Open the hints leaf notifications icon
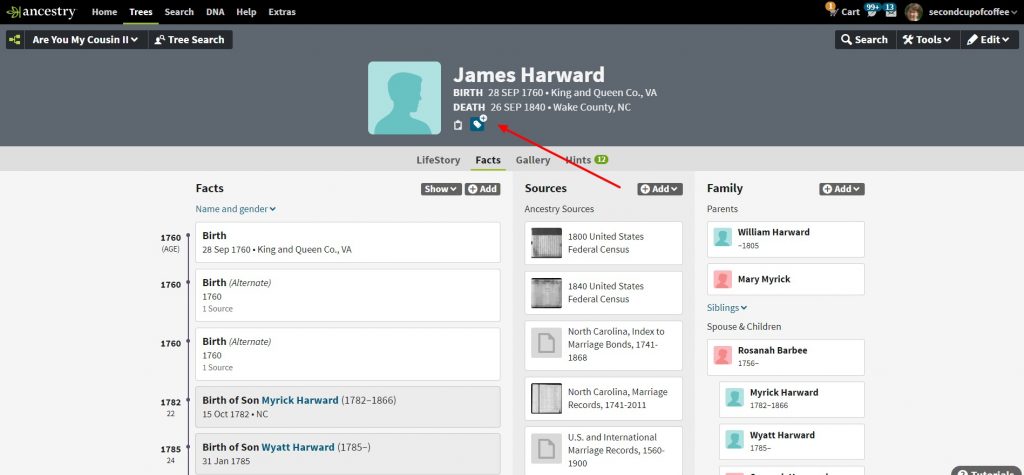The image size is (1024, 475). [871, 10]
